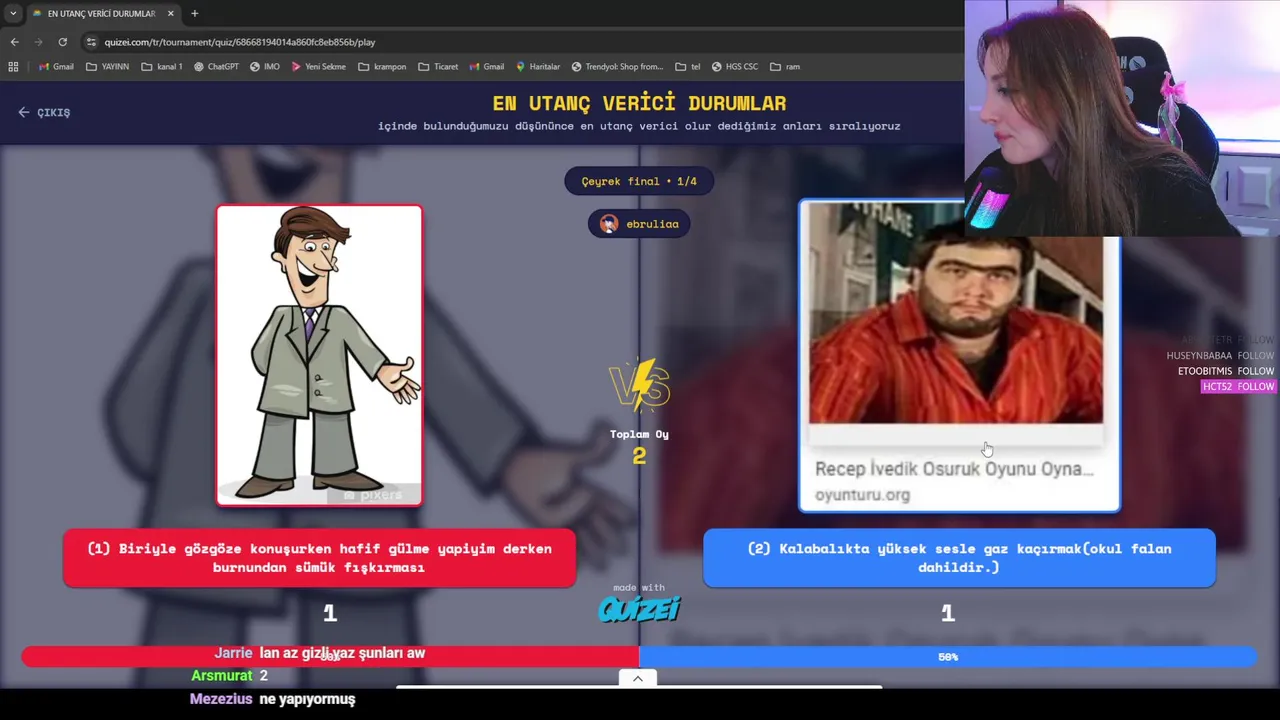Click the address bar URL field
This screenshot has height=720, width=1280.
pos(520,42)
